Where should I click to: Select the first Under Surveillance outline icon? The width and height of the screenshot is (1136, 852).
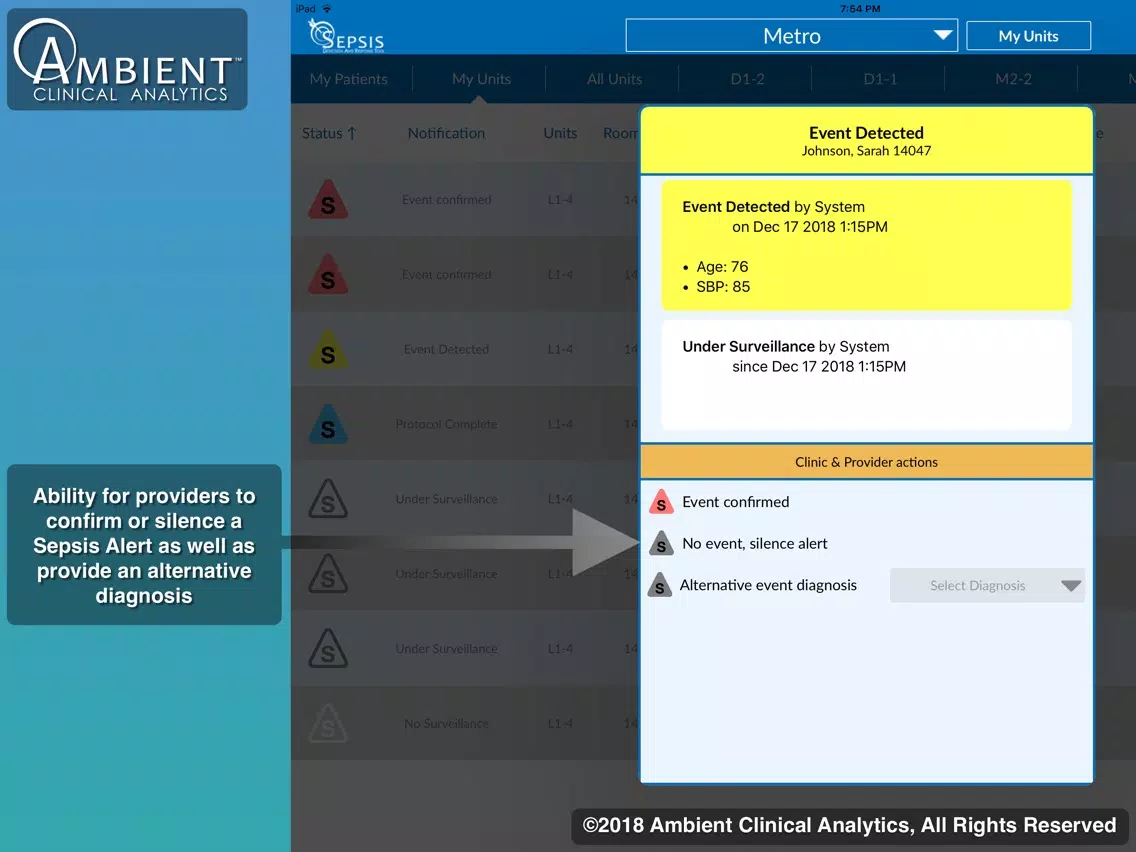[x=328, y=499]
